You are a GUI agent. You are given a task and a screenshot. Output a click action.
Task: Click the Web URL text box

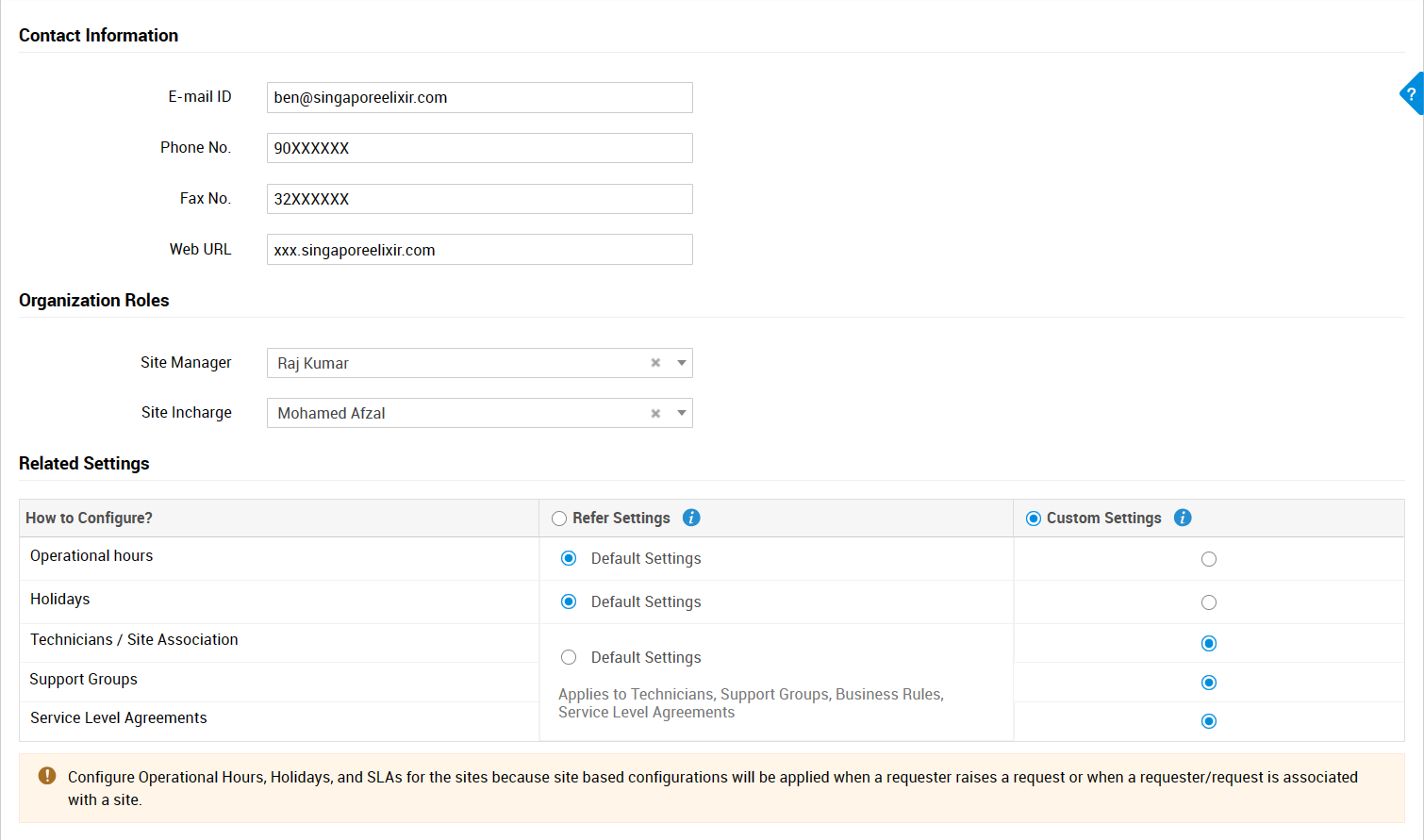pos(479,250)
